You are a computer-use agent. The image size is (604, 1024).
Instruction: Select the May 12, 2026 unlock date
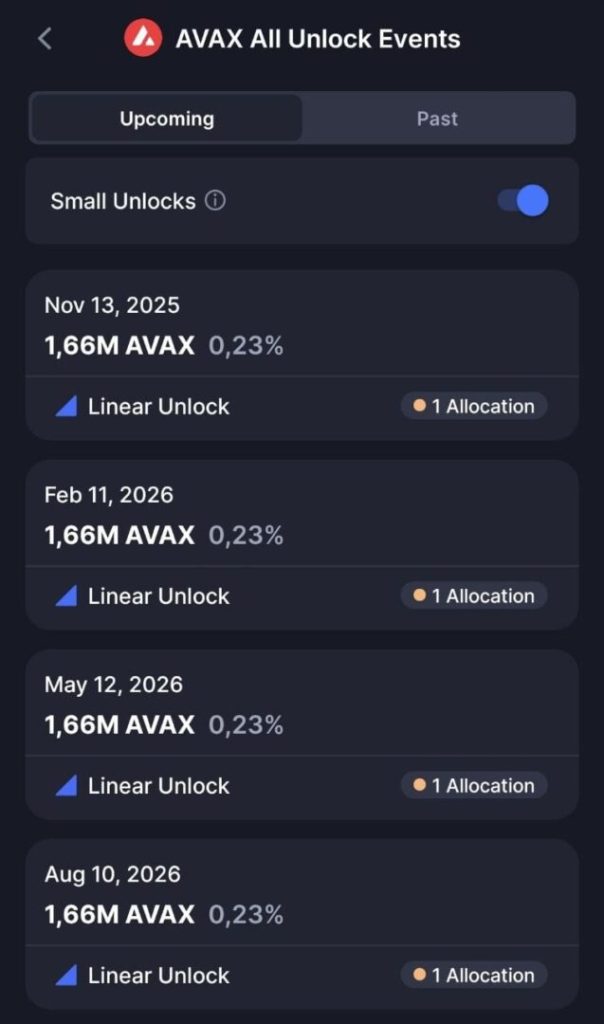point(114,684)
